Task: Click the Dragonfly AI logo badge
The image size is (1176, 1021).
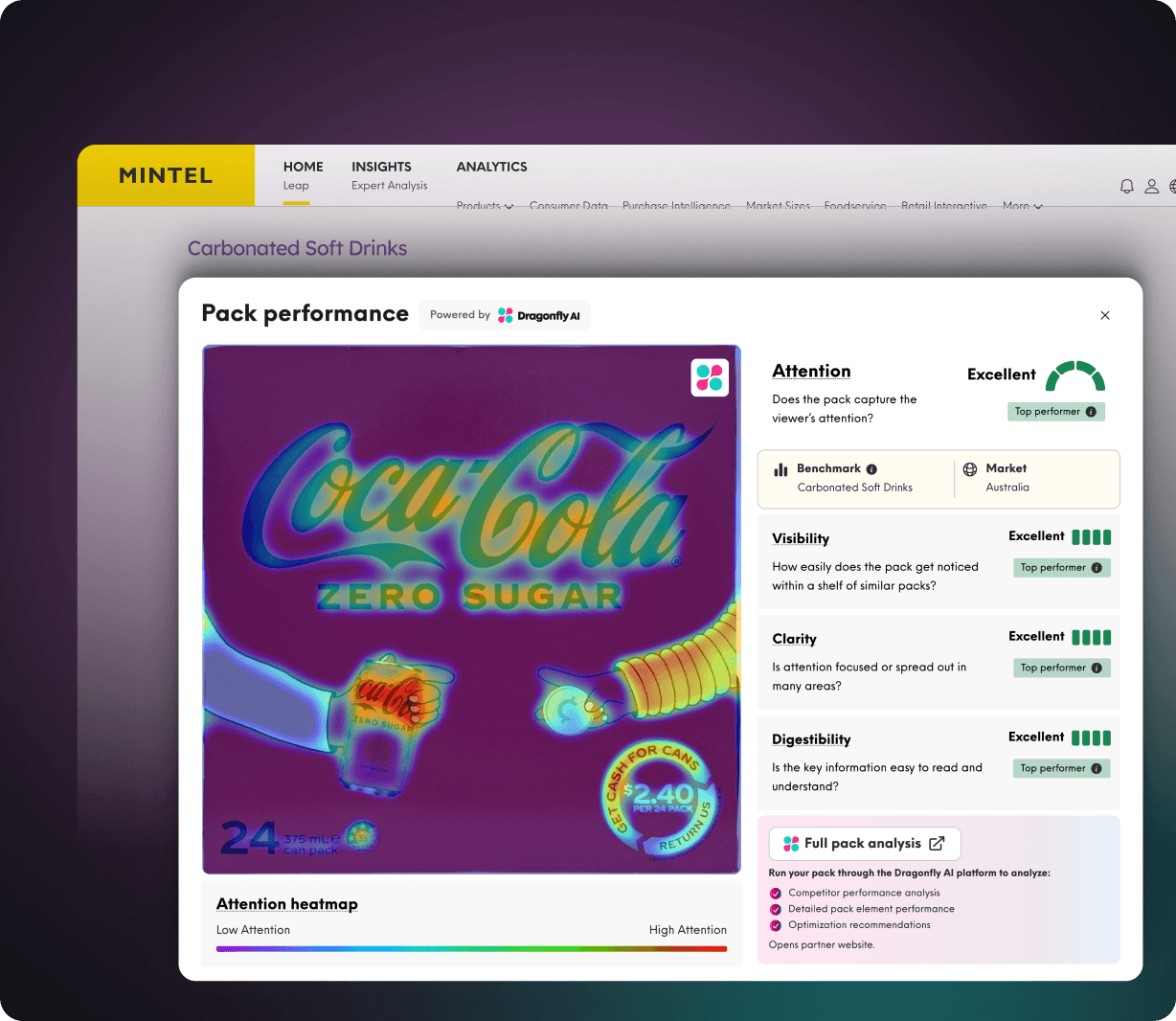Action: tap(539, 315)
